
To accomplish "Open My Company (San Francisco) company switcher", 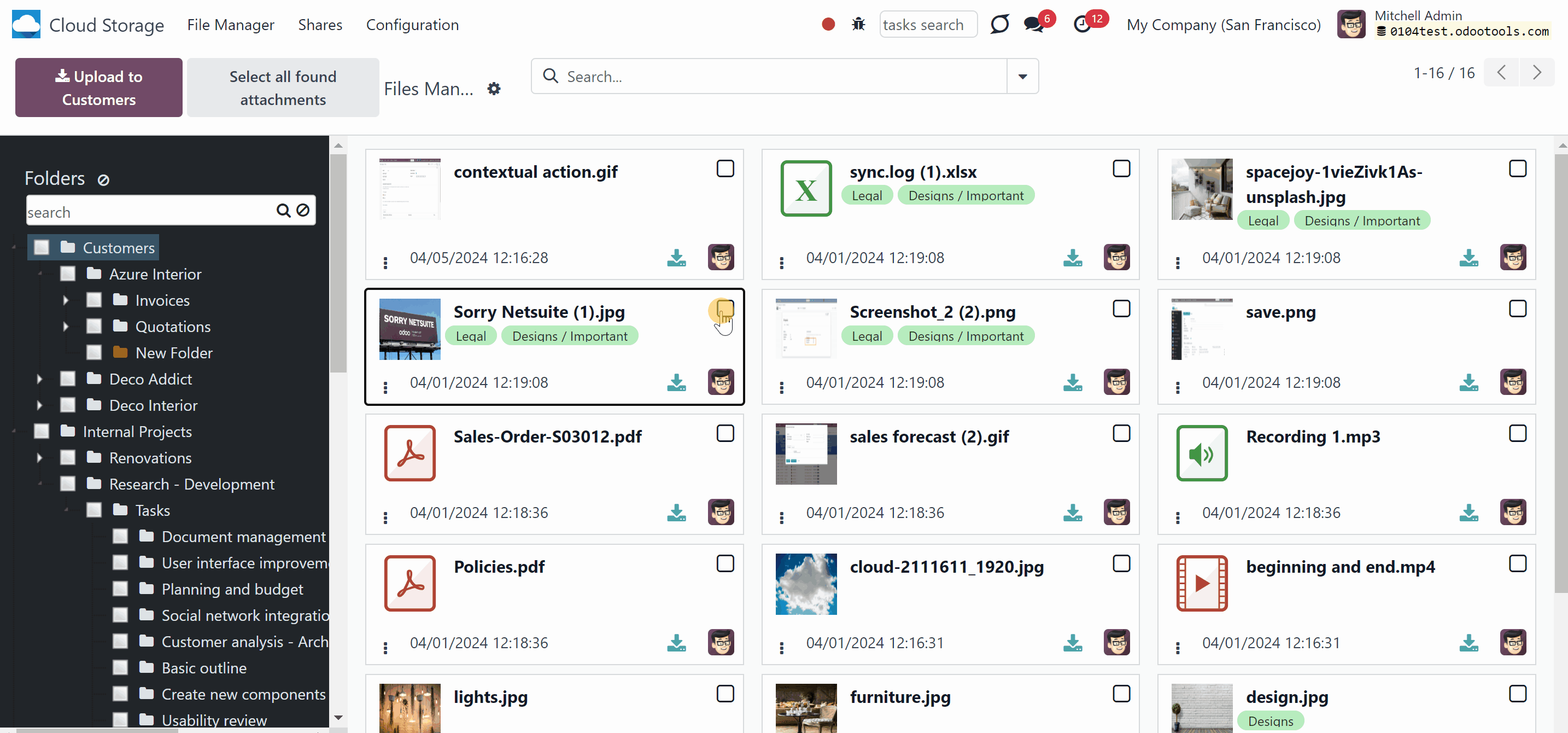I will point(1224,25).
